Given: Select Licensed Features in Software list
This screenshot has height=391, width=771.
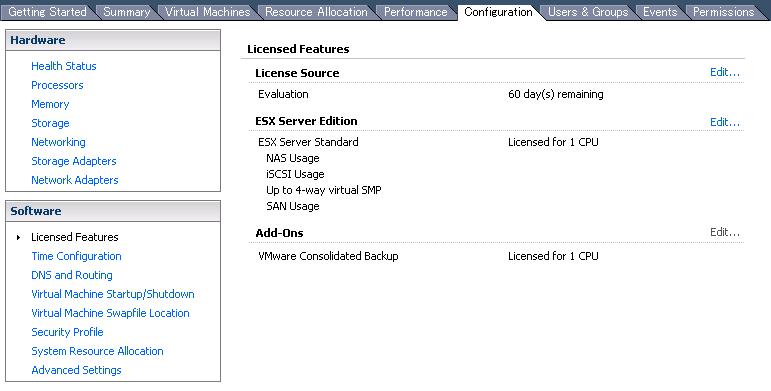Looking at the screenshot, I should [75, 237].
